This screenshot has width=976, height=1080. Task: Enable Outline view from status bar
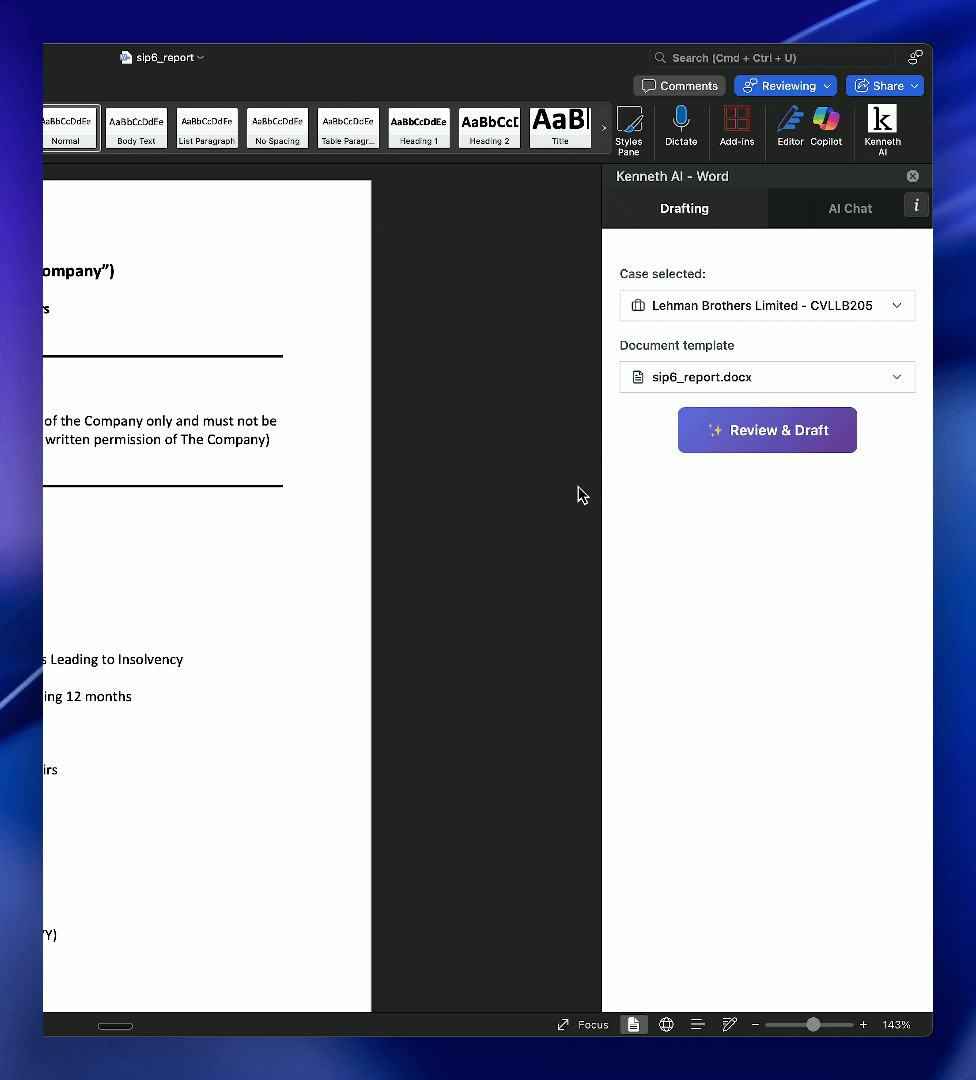(697, 1024)
